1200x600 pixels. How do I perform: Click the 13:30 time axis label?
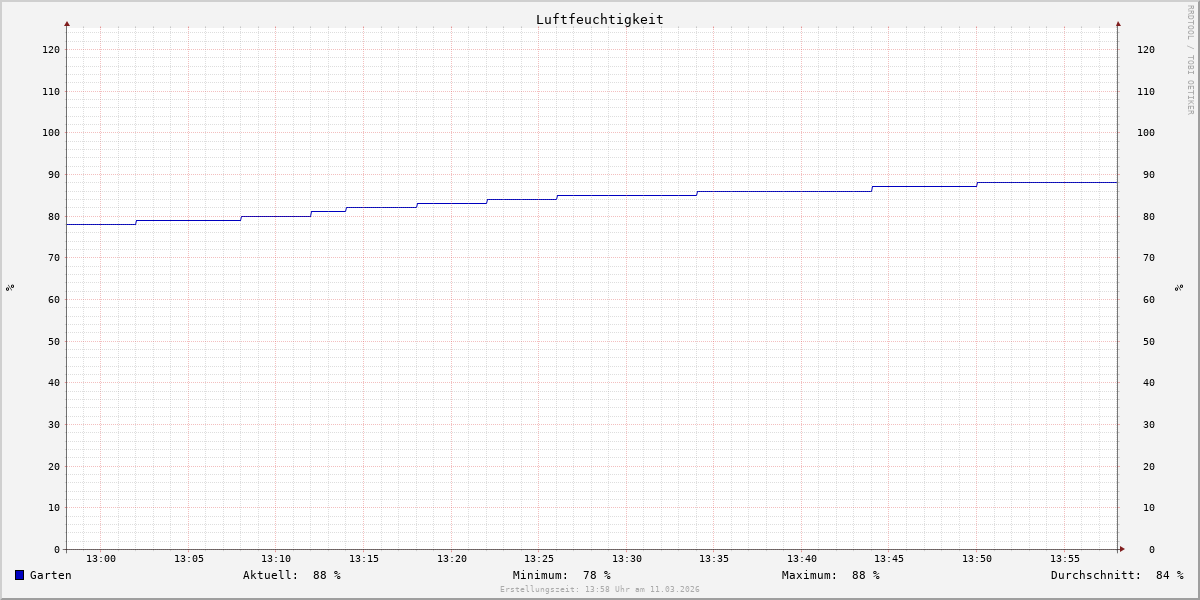pyautogui.click(x=627, y=559)
